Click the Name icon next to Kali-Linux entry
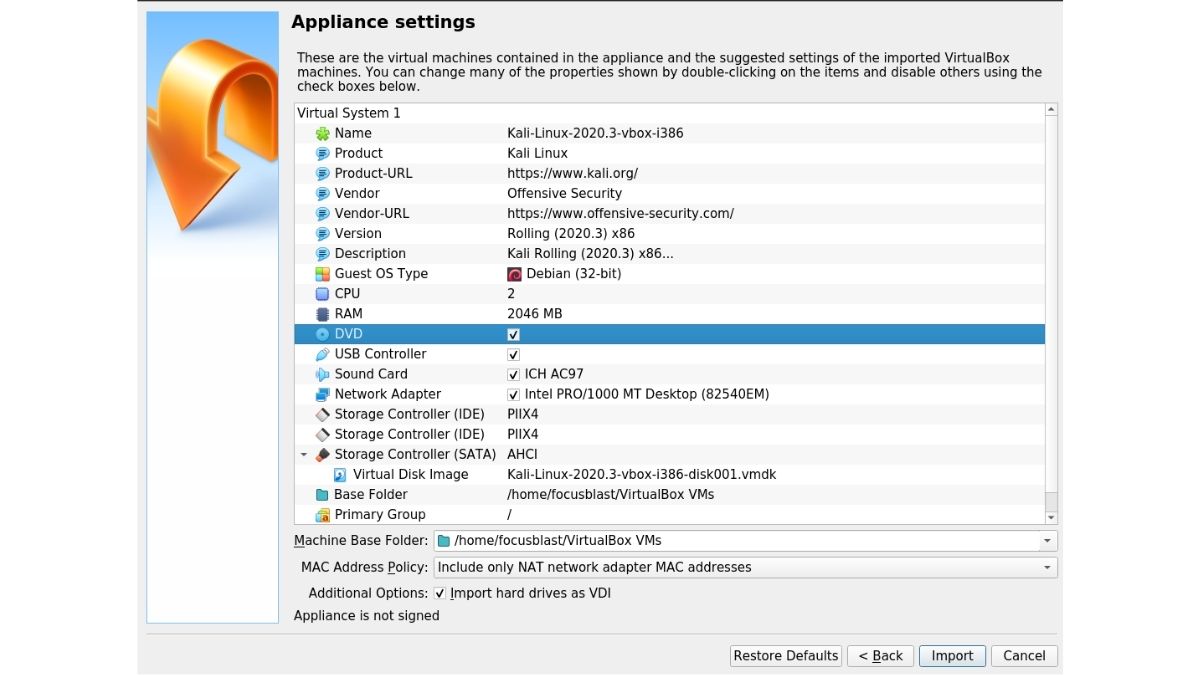The height and width of the screenshot is (675, 1200). coord(322,132)
